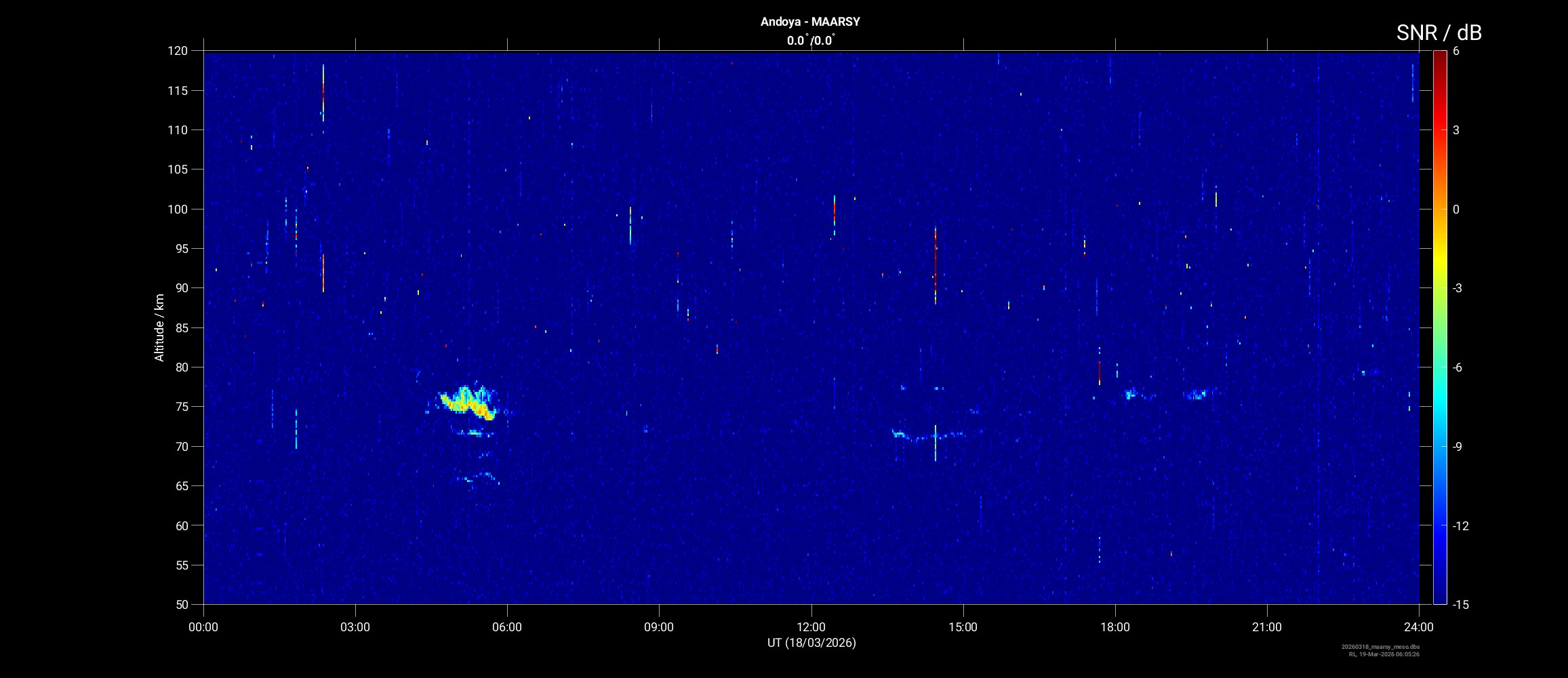Image resolution: width=1568 pixels, height=678 pixels.
Task: Click the 24:00 time axis tick label
Action: 1418,627
